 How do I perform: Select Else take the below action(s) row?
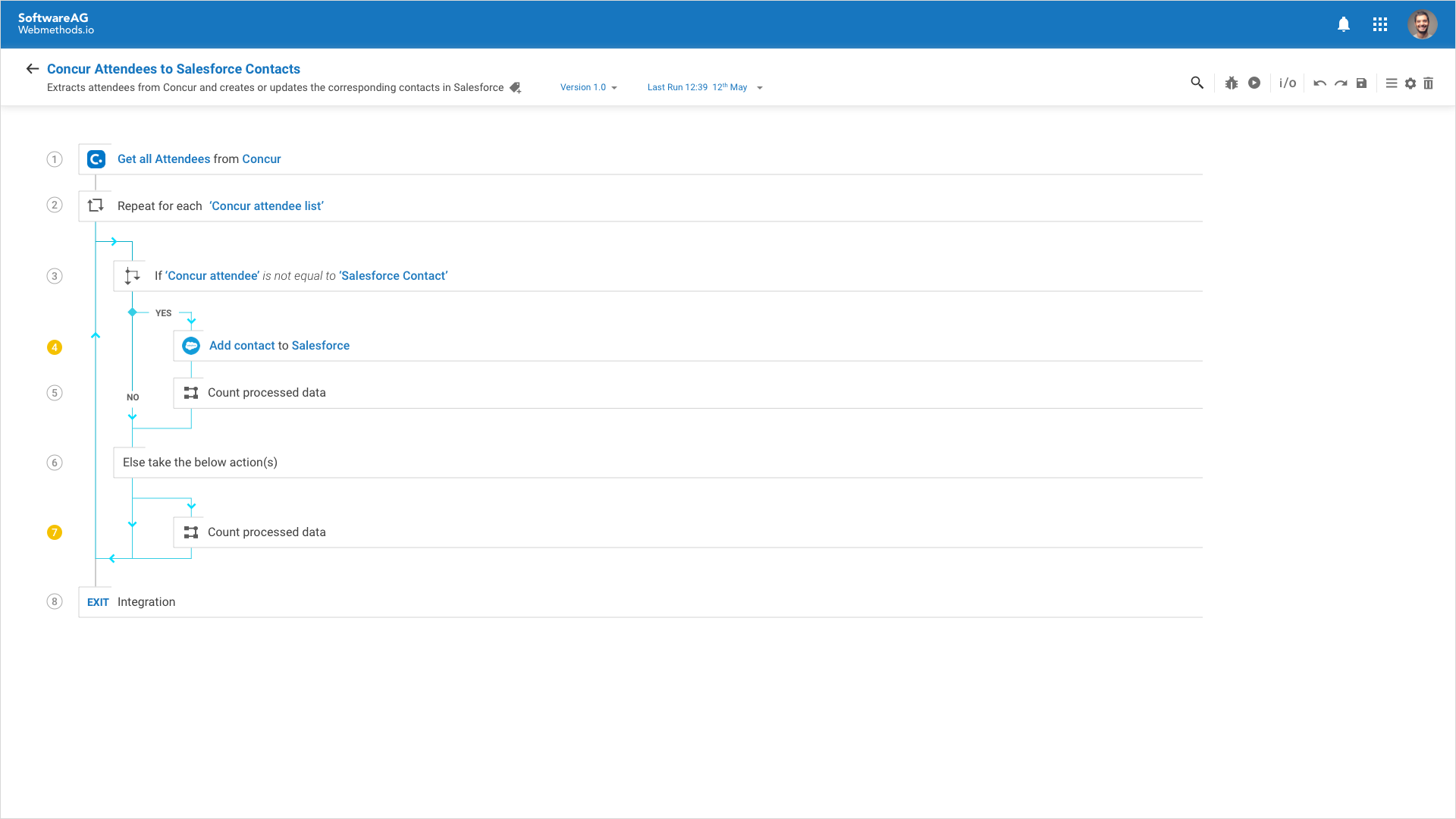point(658,463)
